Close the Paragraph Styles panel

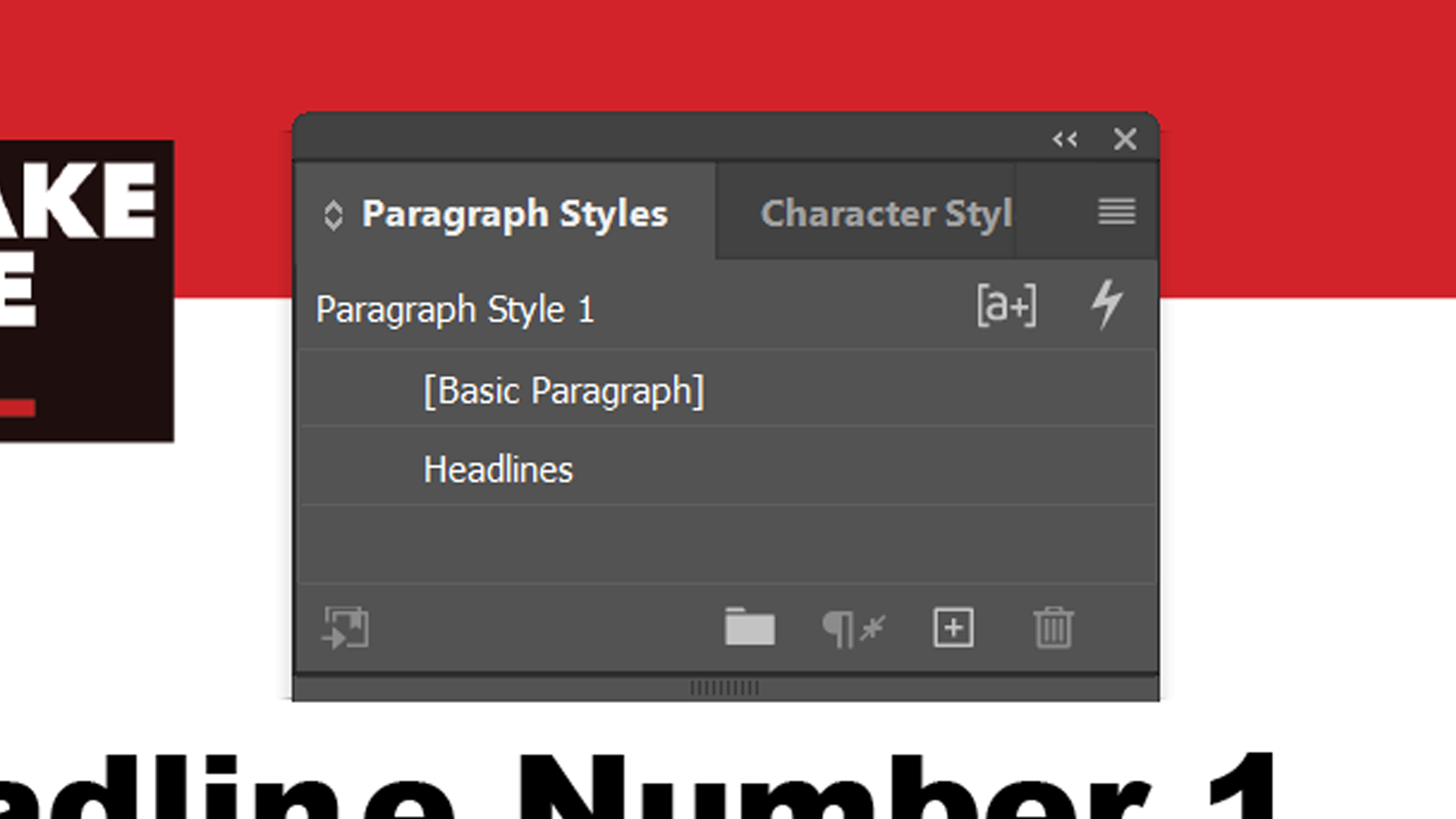(x=1125, y=140)
